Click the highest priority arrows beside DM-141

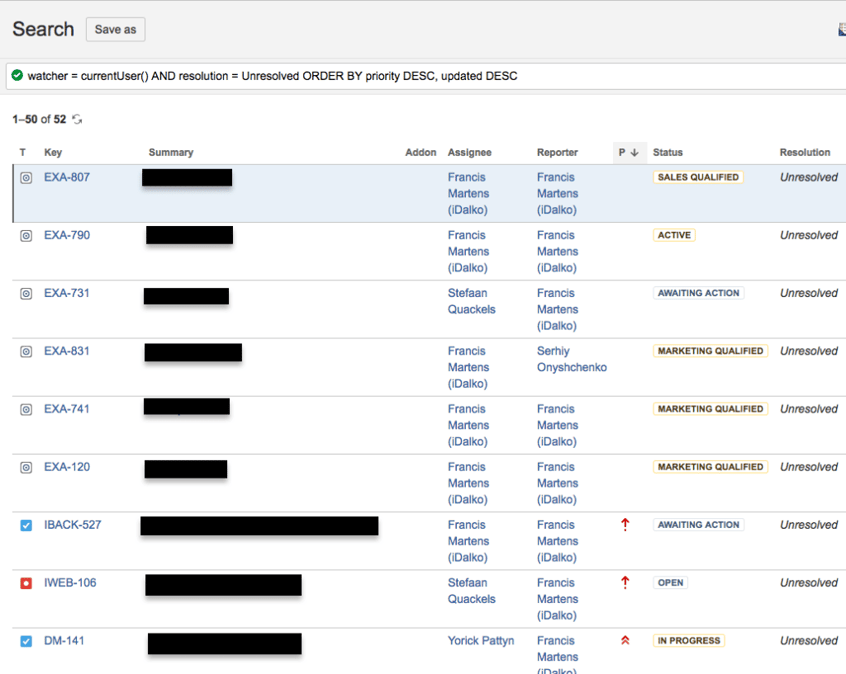[x=625, y=640]
